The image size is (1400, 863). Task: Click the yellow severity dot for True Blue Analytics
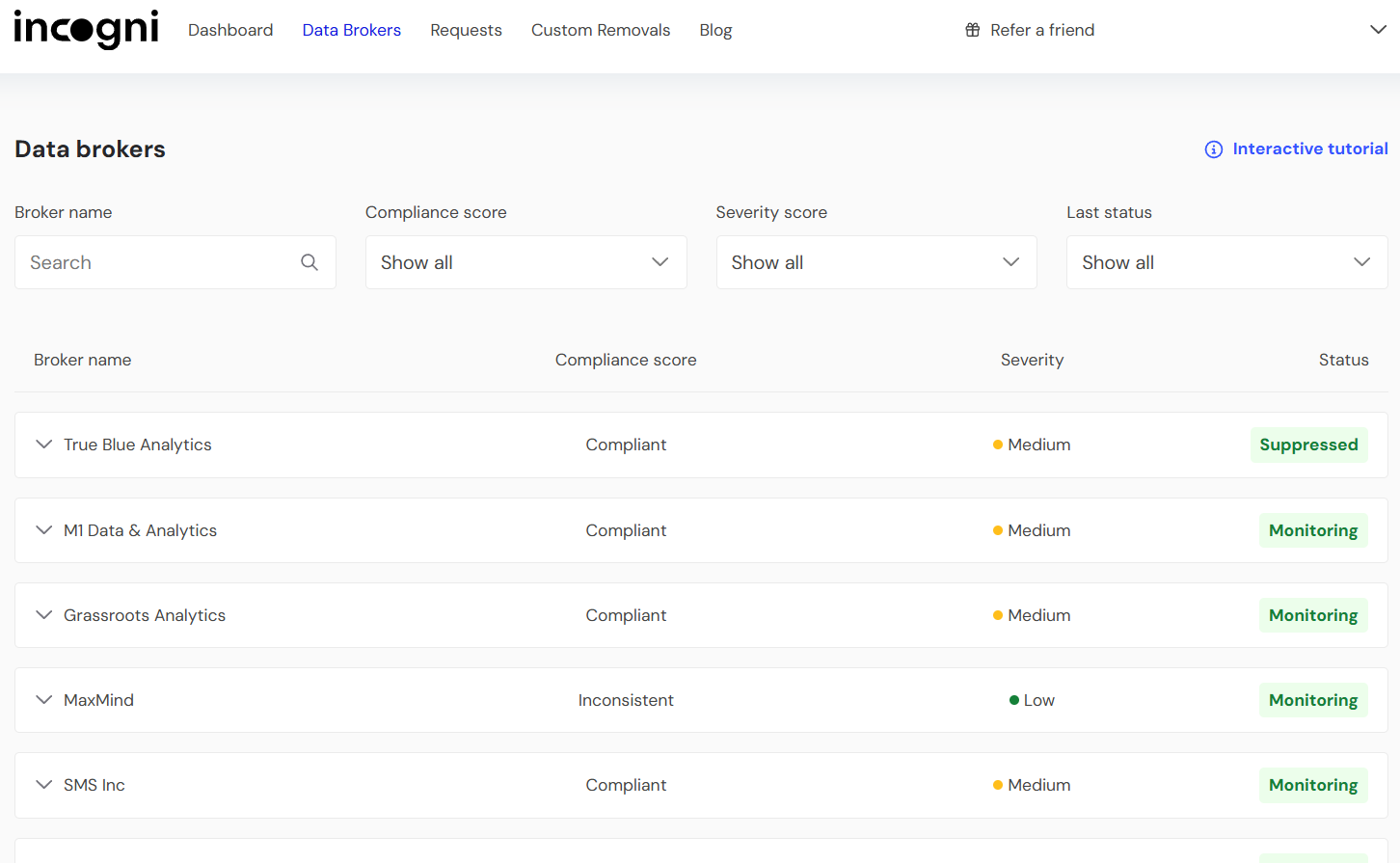tap(996, 445)
